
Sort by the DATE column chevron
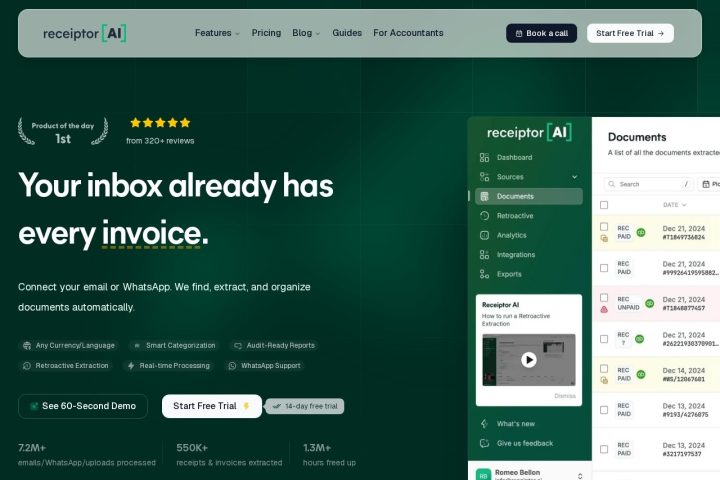[x=684, y=205]
